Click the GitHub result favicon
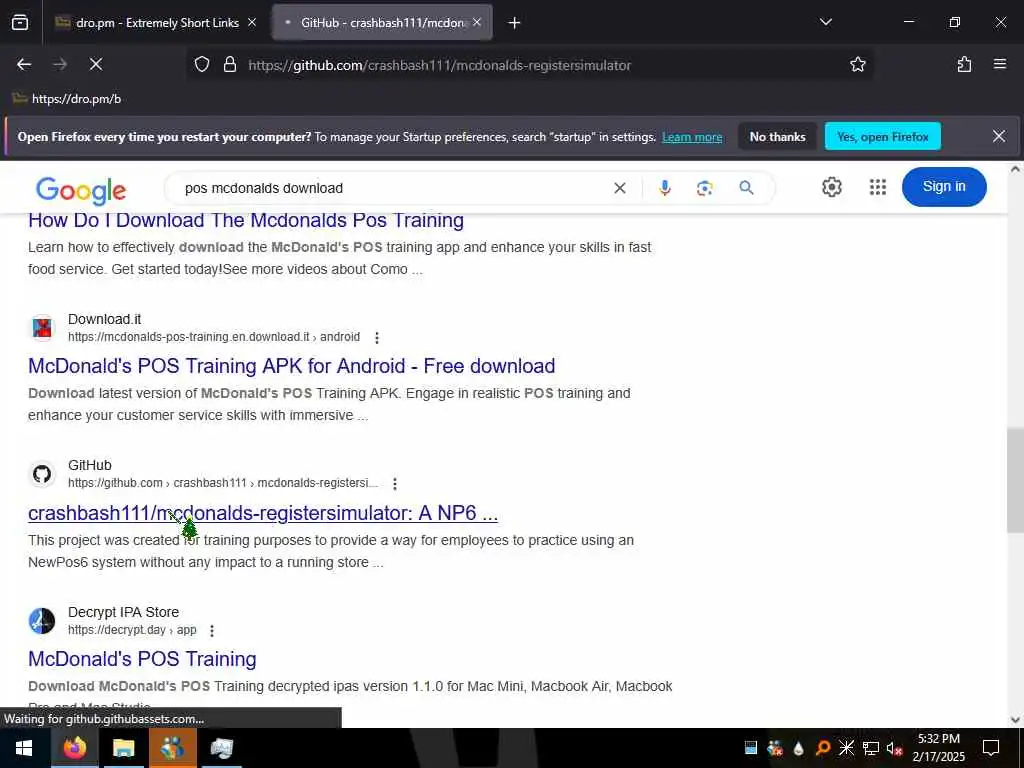1024x768 pixels. pos(42,474)
